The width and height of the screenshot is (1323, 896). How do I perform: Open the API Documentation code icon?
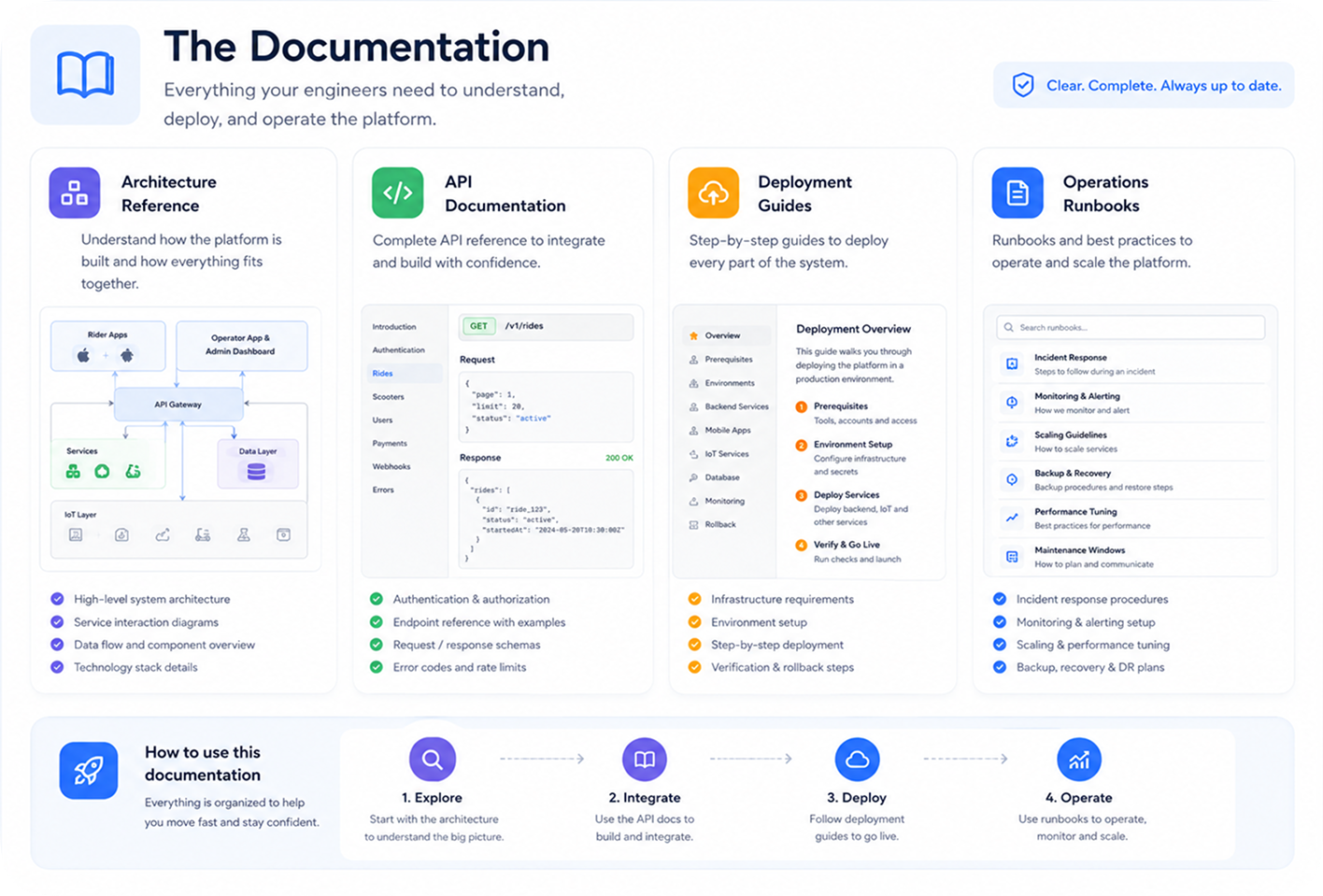coord(397,192)
